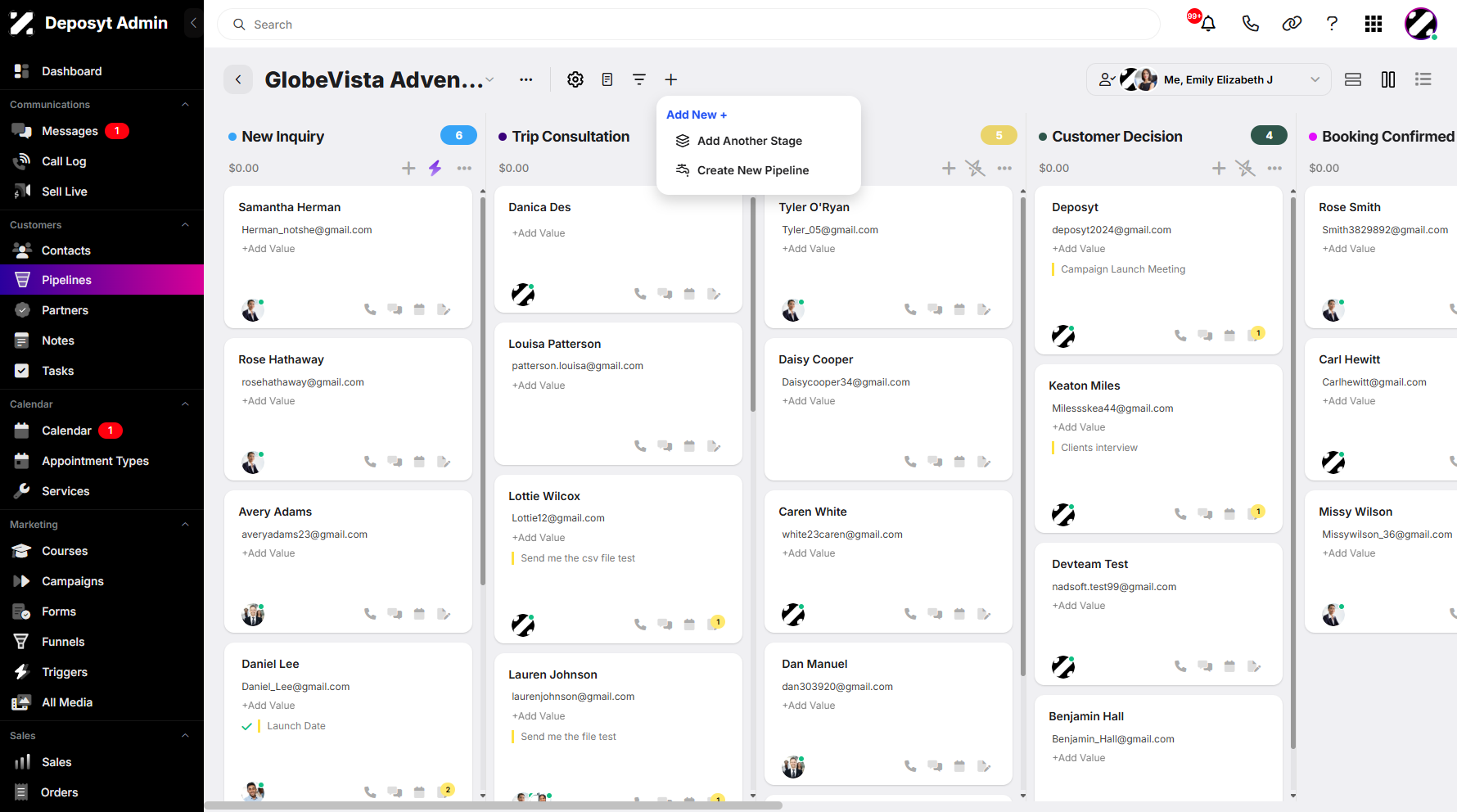This screenshot has width=1457, height=812.
Task: Go back using the arrow button beside pipeline title
Action: [x=238, y=79]
